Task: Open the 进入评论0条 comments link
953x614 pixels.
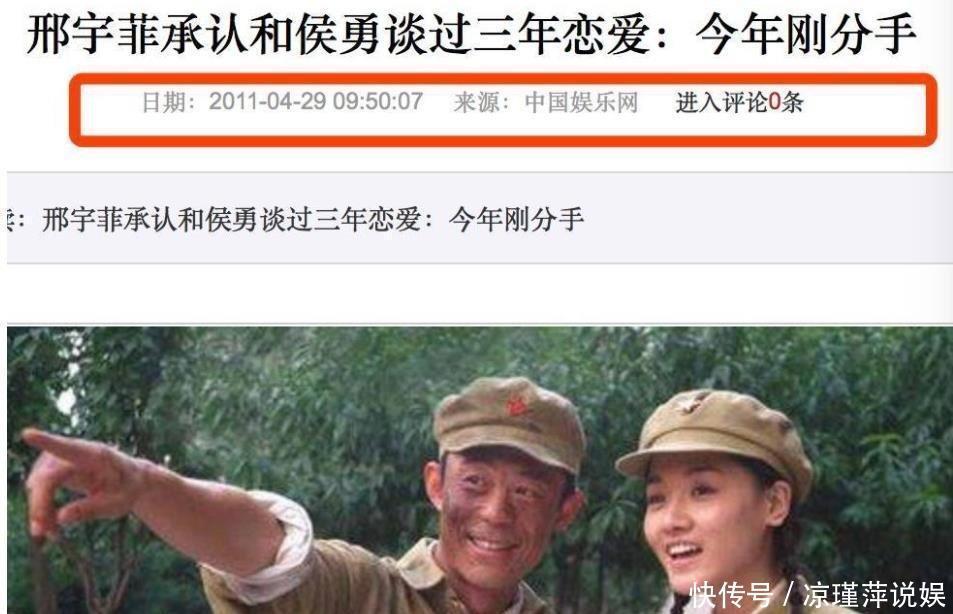Action: (739, 102)
